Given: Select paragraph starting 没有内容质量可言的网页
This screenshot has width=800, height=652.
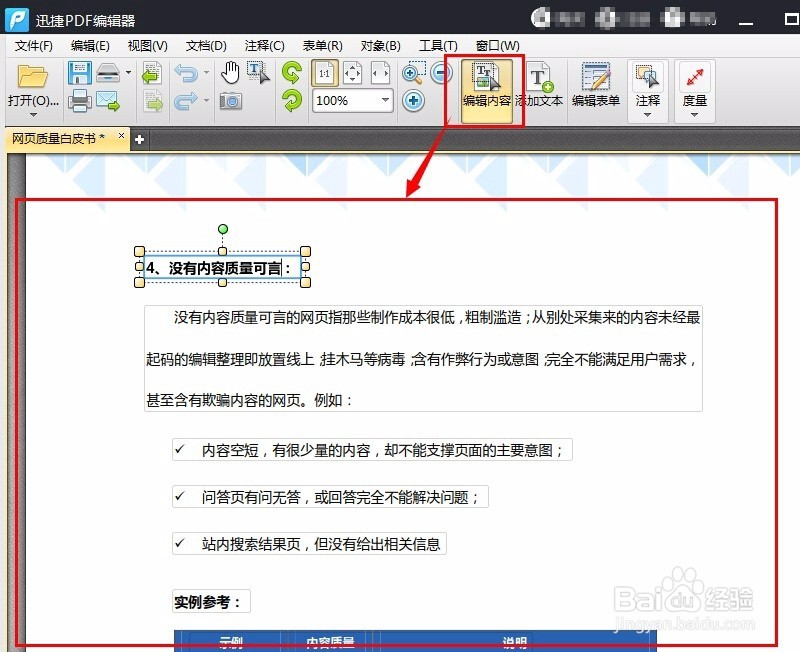Looking at the screenshot, I should pyautogui.click(x=423, y=358).
